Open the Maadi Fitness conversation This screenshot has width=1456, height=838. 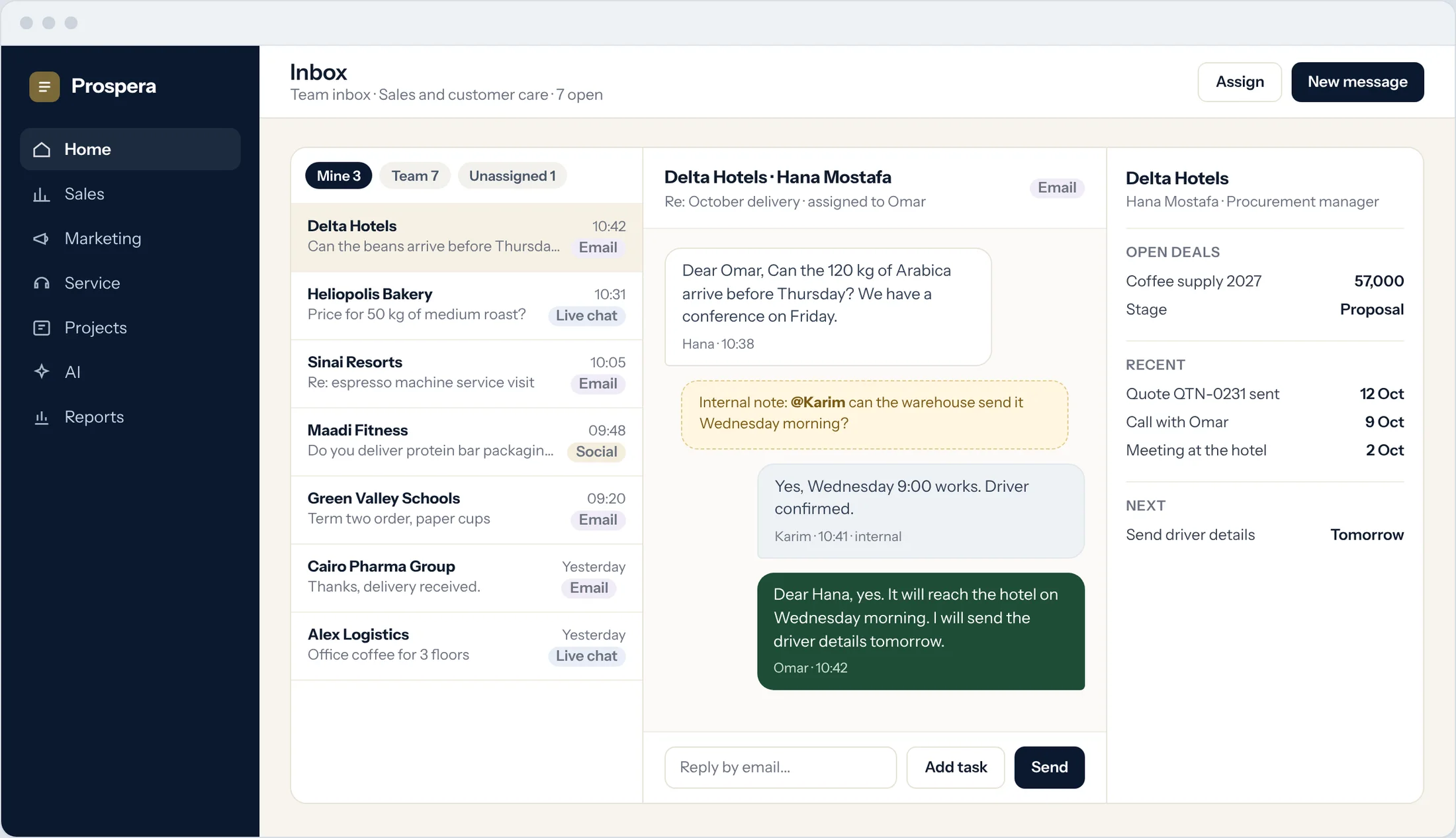tap(467, 442)
